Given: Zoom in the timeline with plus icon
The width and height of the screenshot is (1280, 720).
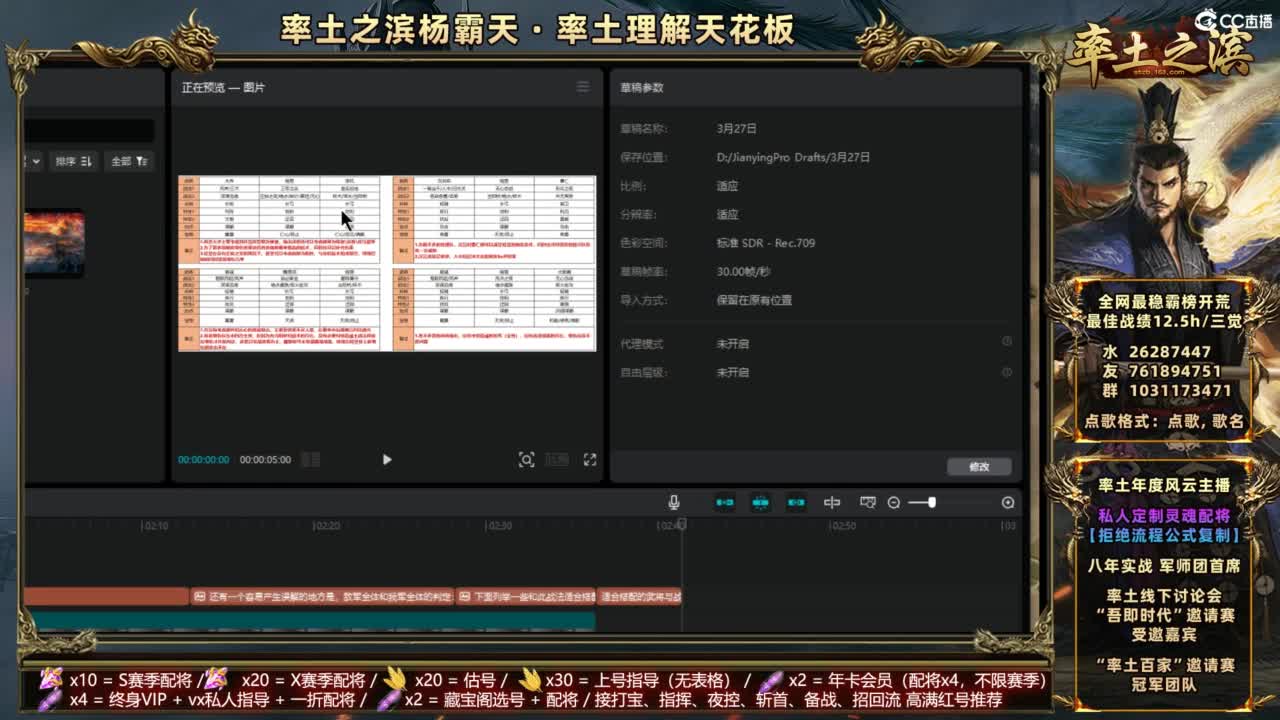Looking at the screenshot, I should 1008,503.
